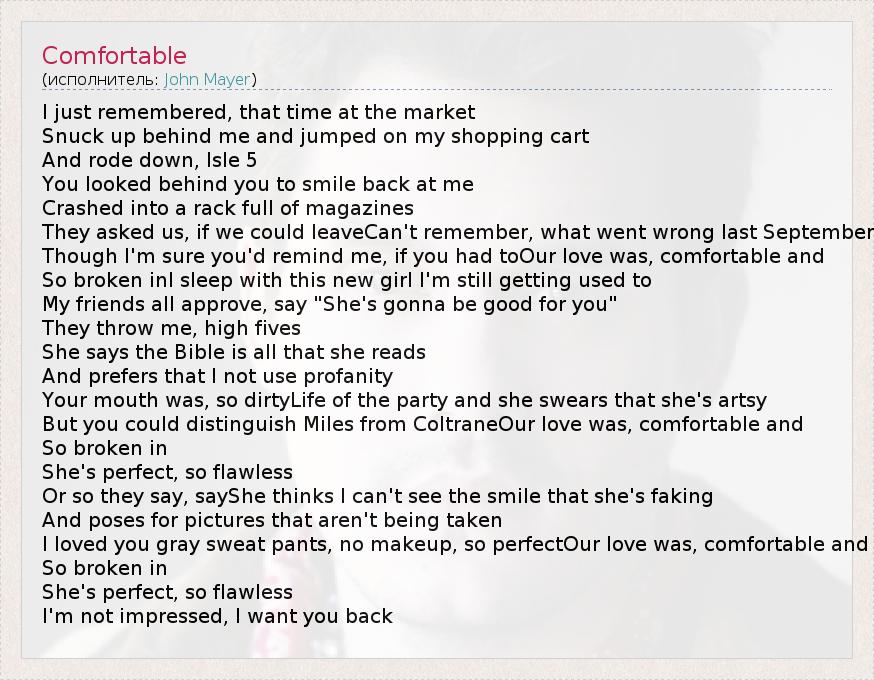This screenshot has height=680, width=874.
Task: Click the line "You looked behind you to smile"
Action: [258, 184]
